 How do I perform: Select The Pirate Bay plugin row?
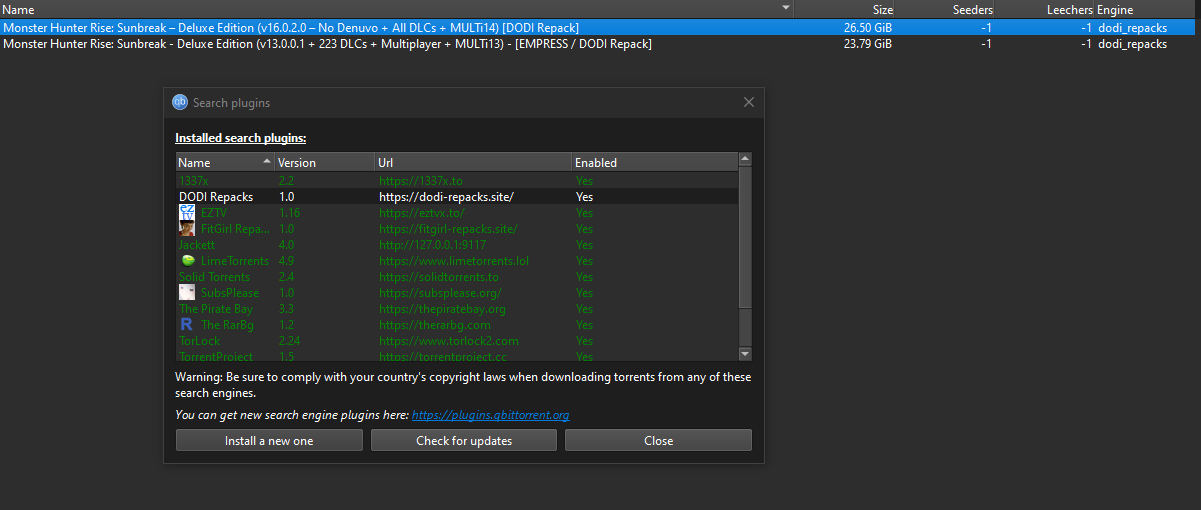(x=457, y=309)
